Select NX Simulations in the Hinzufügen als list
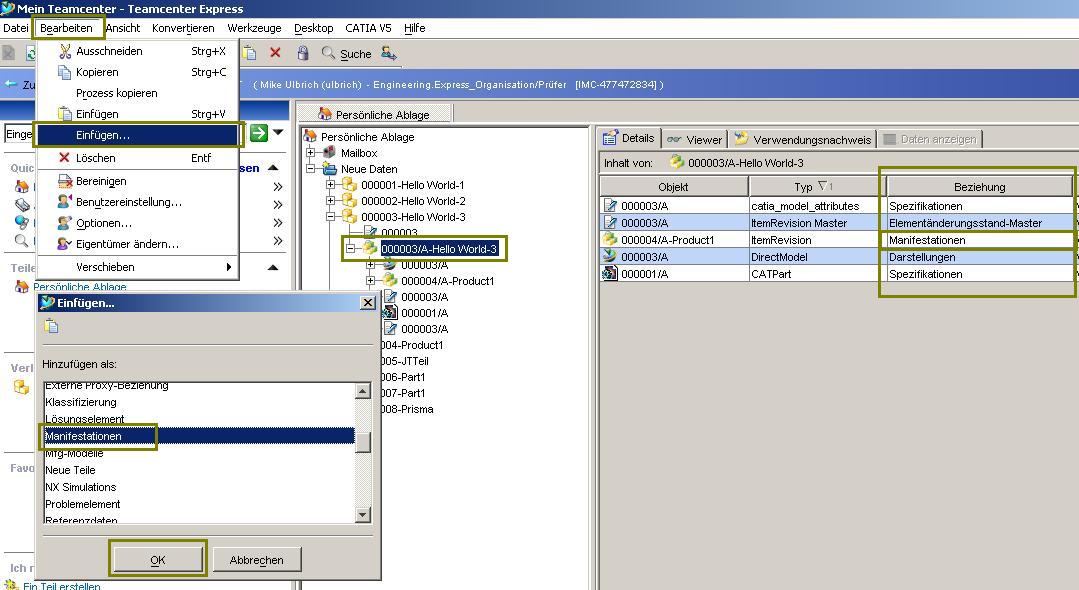Image resolution: width=1079 pixels, height=590 pixels. click(200, 487)
